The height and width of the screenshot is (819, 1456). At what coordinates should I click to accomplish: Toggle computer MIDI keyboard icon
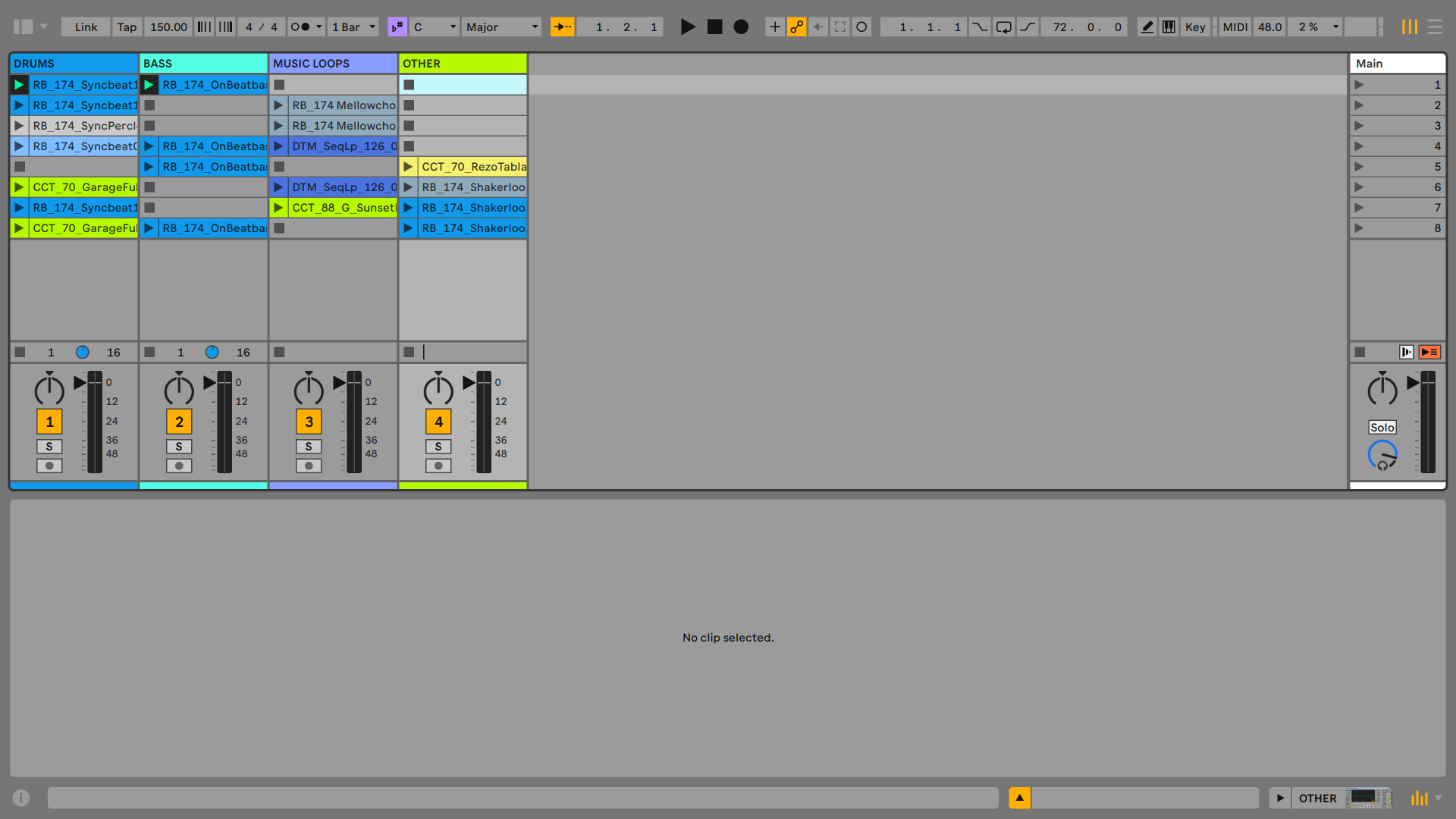point(1169,27)
